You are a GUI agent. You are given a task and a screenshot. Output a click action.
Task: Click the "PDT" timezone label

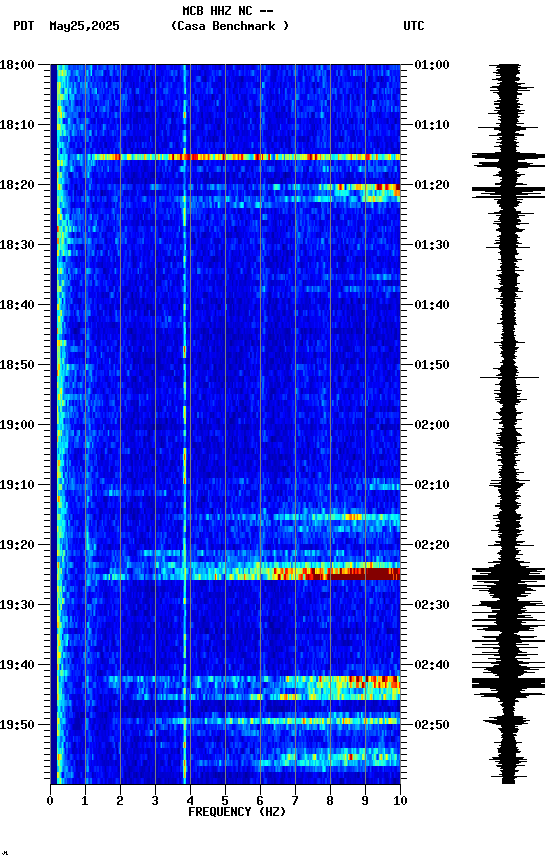[24, 26]
